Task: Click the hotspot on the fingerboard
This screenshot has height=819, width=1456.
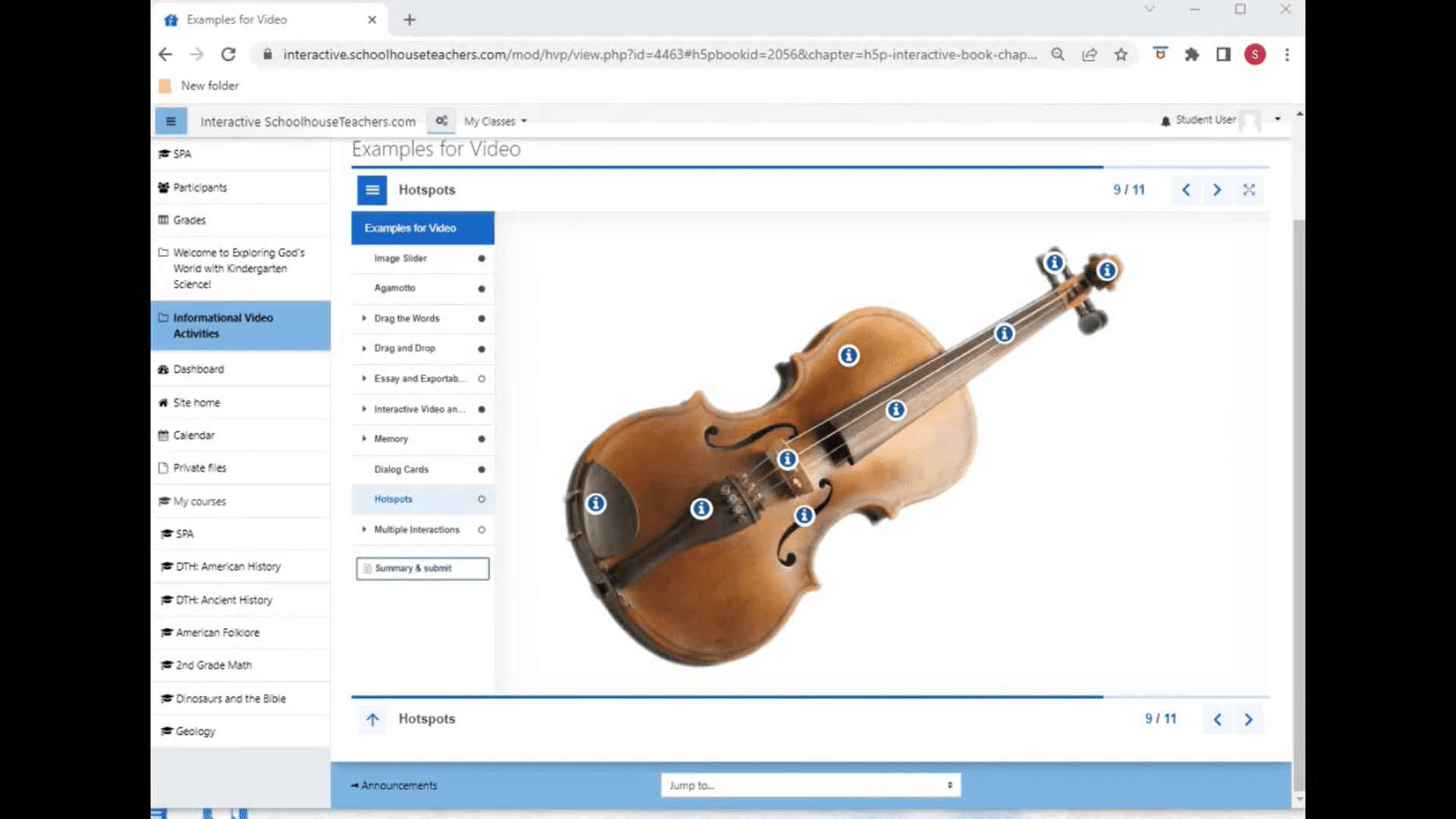Action: coord(896,410)
